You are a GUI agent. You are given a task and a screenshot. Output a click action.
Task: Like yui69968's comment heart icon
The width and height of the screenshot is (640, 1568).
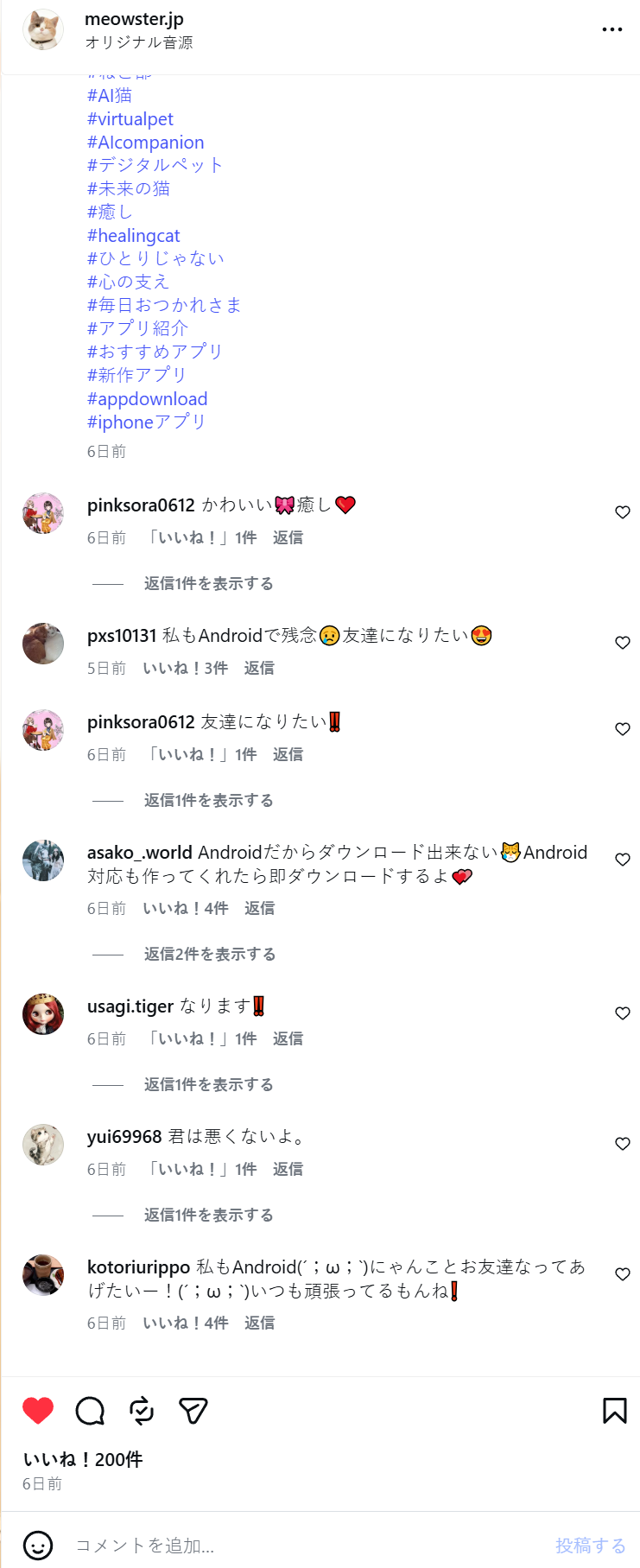tap(623, 1144)
